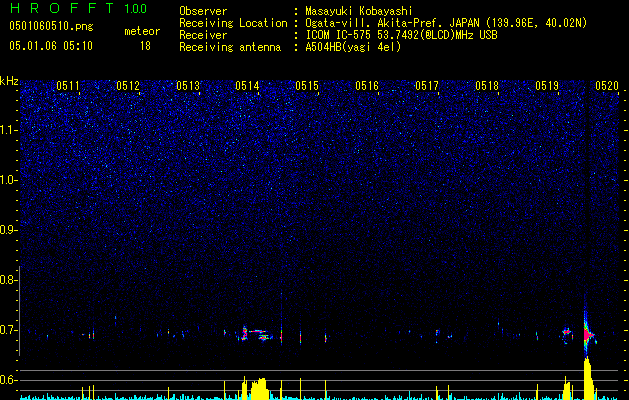Click the 0.8 kHz axis label
Viewport: 629px width, 400px height.
pyautogui.click(x=7, y=280)
